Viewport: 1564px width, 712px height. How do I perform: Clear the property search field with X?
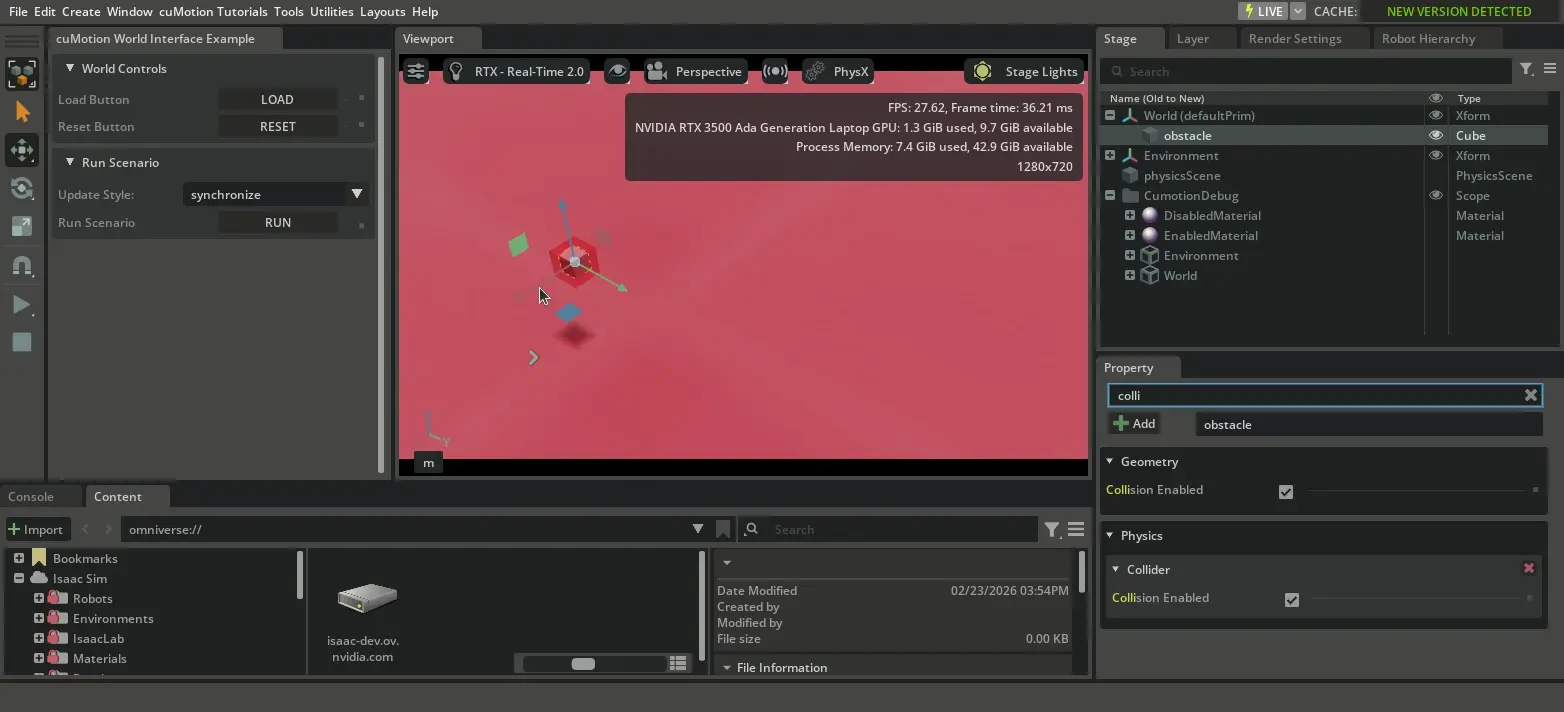1530,395
